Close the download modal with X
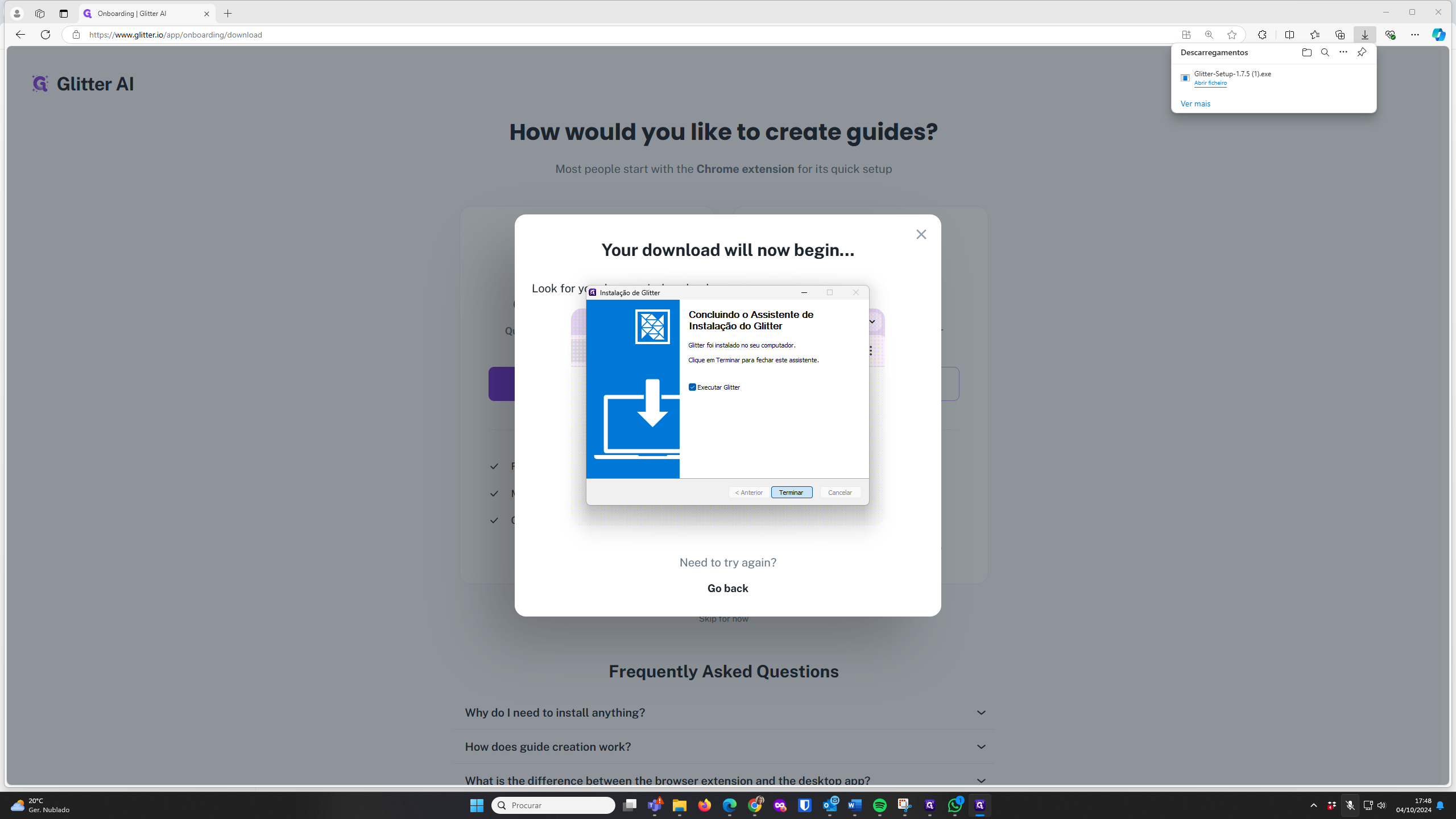The height and width of the screenshot is (819, 1456). coord(921,234)
